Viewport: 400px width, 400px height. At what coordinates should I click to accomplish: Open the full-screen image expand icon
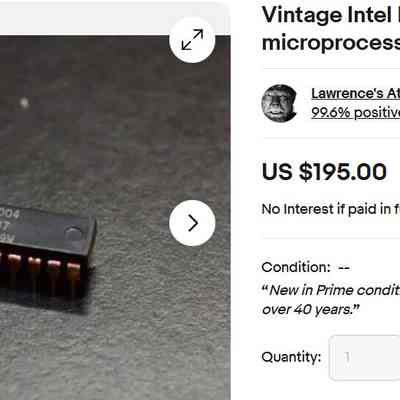[192, 40]
